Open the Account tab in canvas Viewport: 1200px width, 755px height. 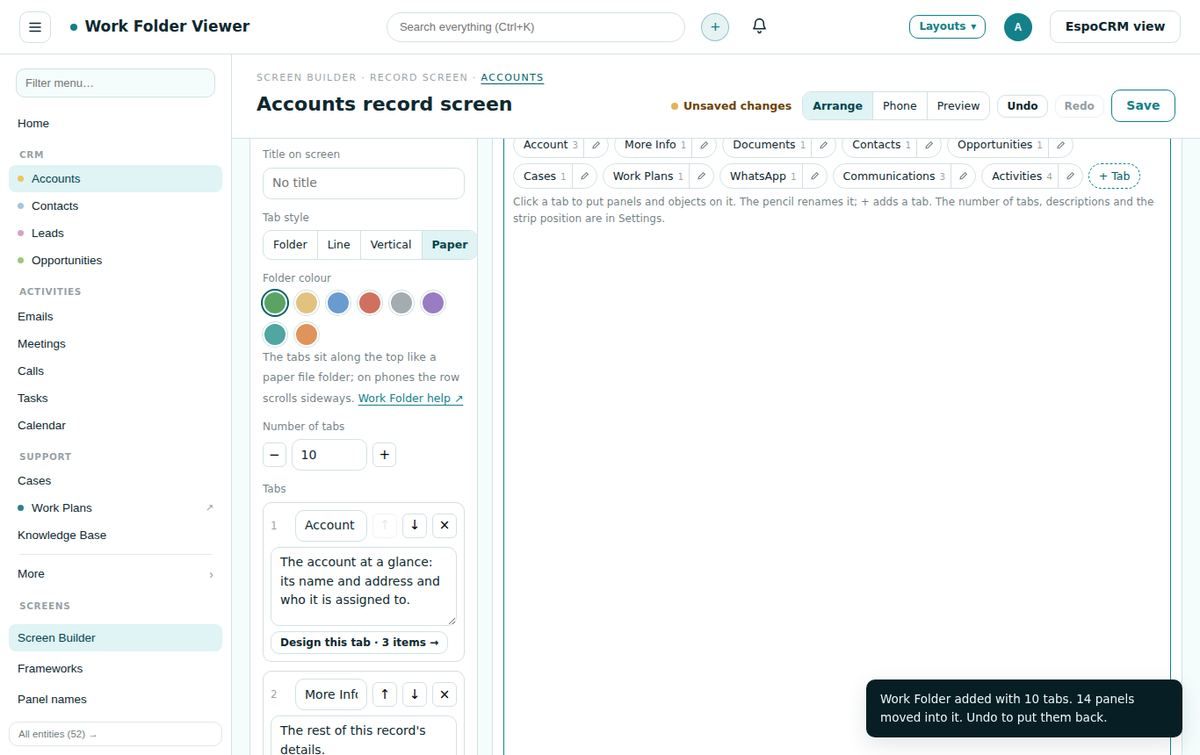point(549,145)
